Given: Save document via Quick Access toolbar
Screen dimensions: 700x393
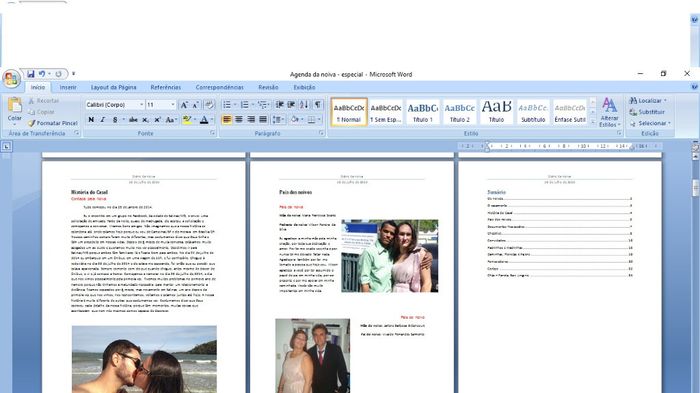Looking at the screenshot, I should (x=31, y=74).
